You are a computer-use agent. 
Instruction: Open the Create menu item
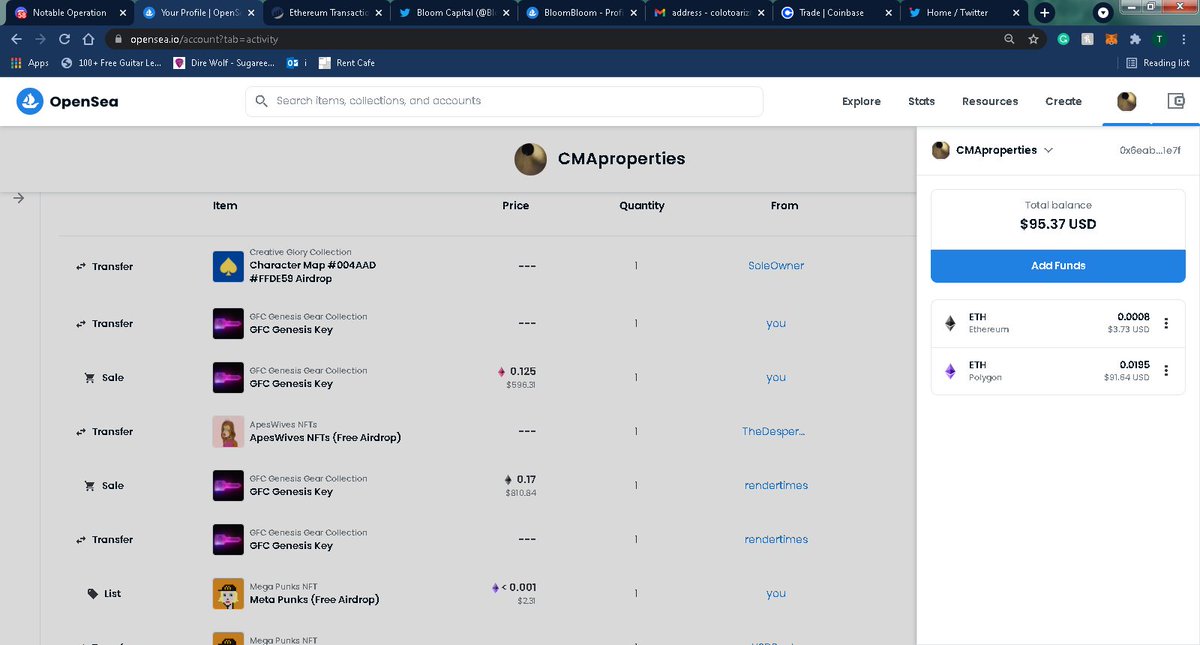pos(1063,101)
